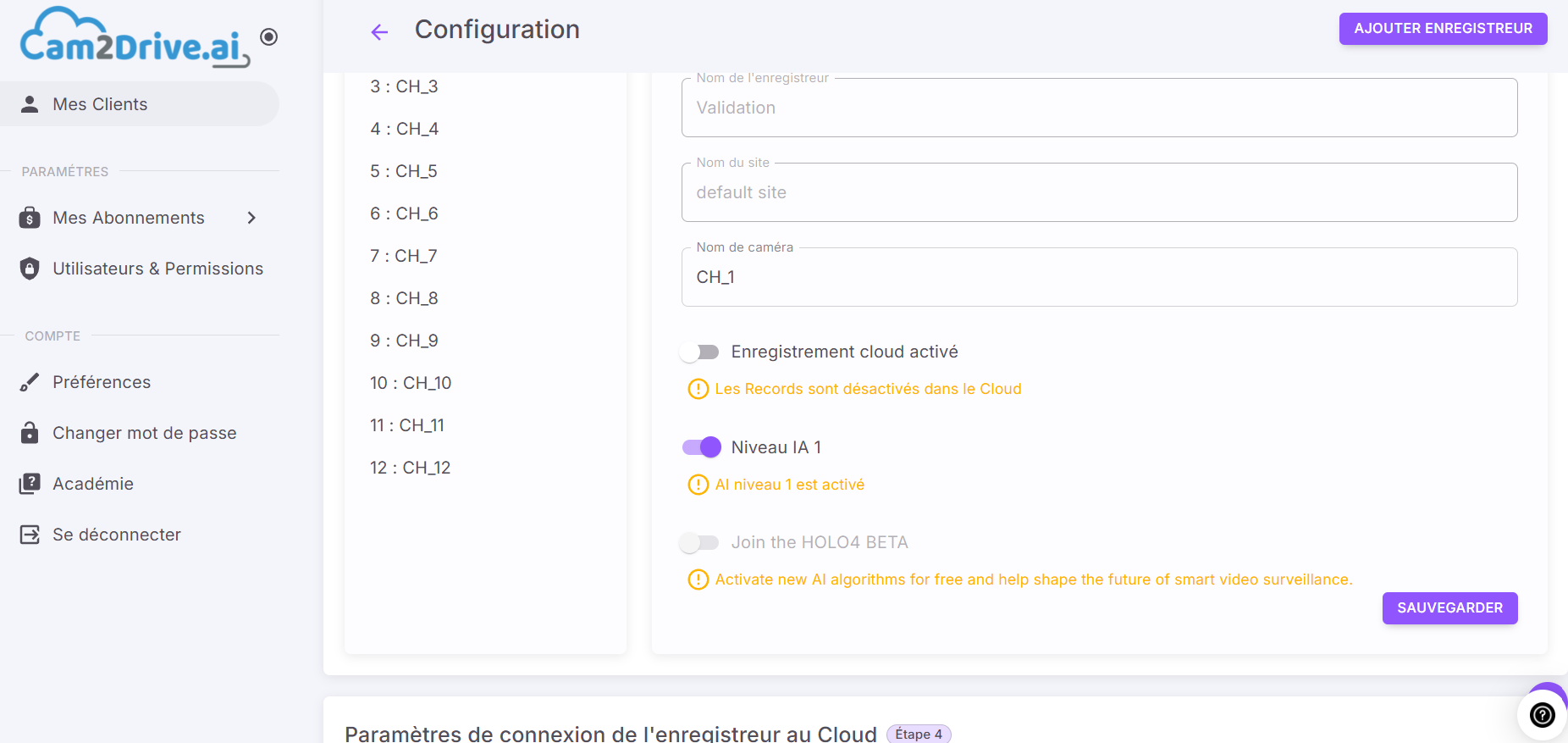1568x743 pixels.
Task: Open the help question mark button
Action: (x=1543, y=715)
